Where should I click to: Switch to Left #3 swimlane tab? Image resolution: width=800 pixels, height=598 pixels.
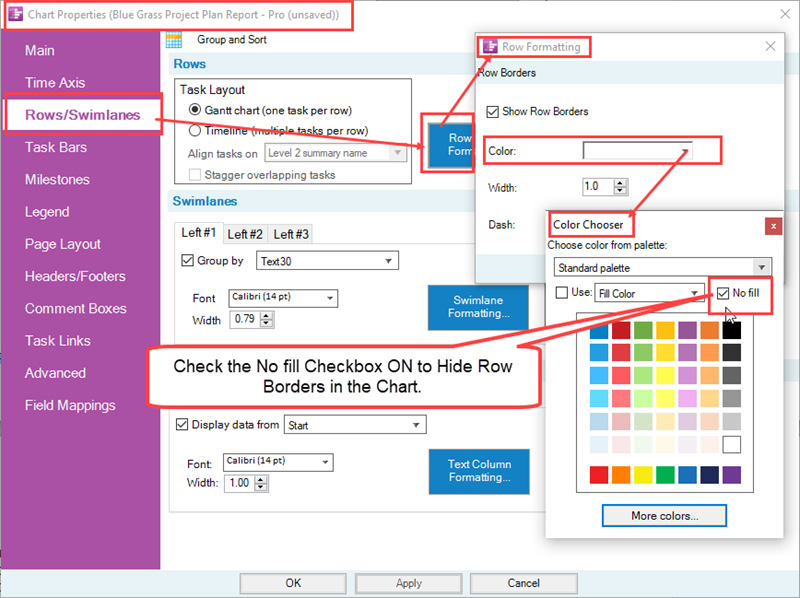tap(291, 234)
